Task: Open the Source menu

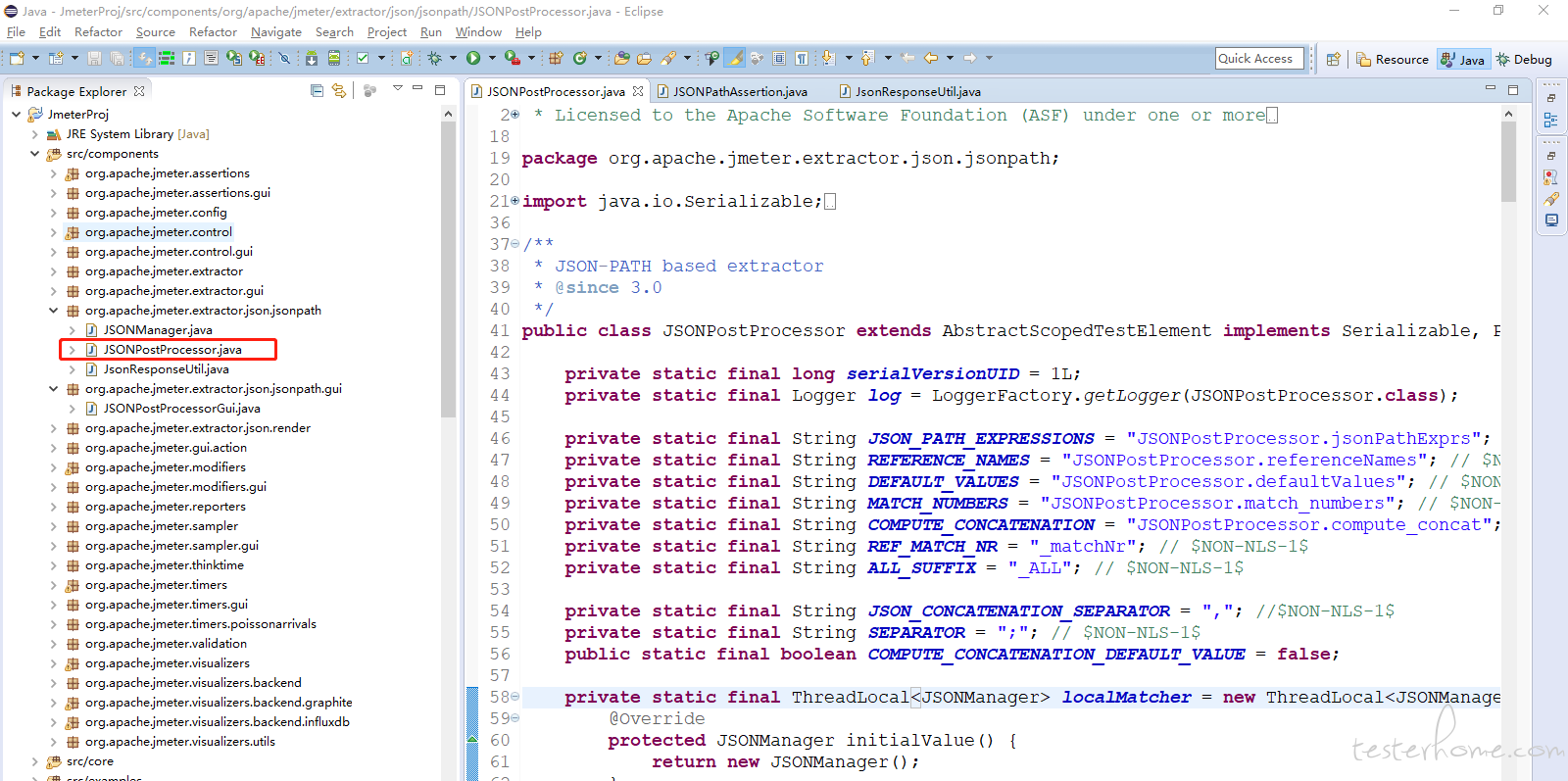Action: click(155, 32)
